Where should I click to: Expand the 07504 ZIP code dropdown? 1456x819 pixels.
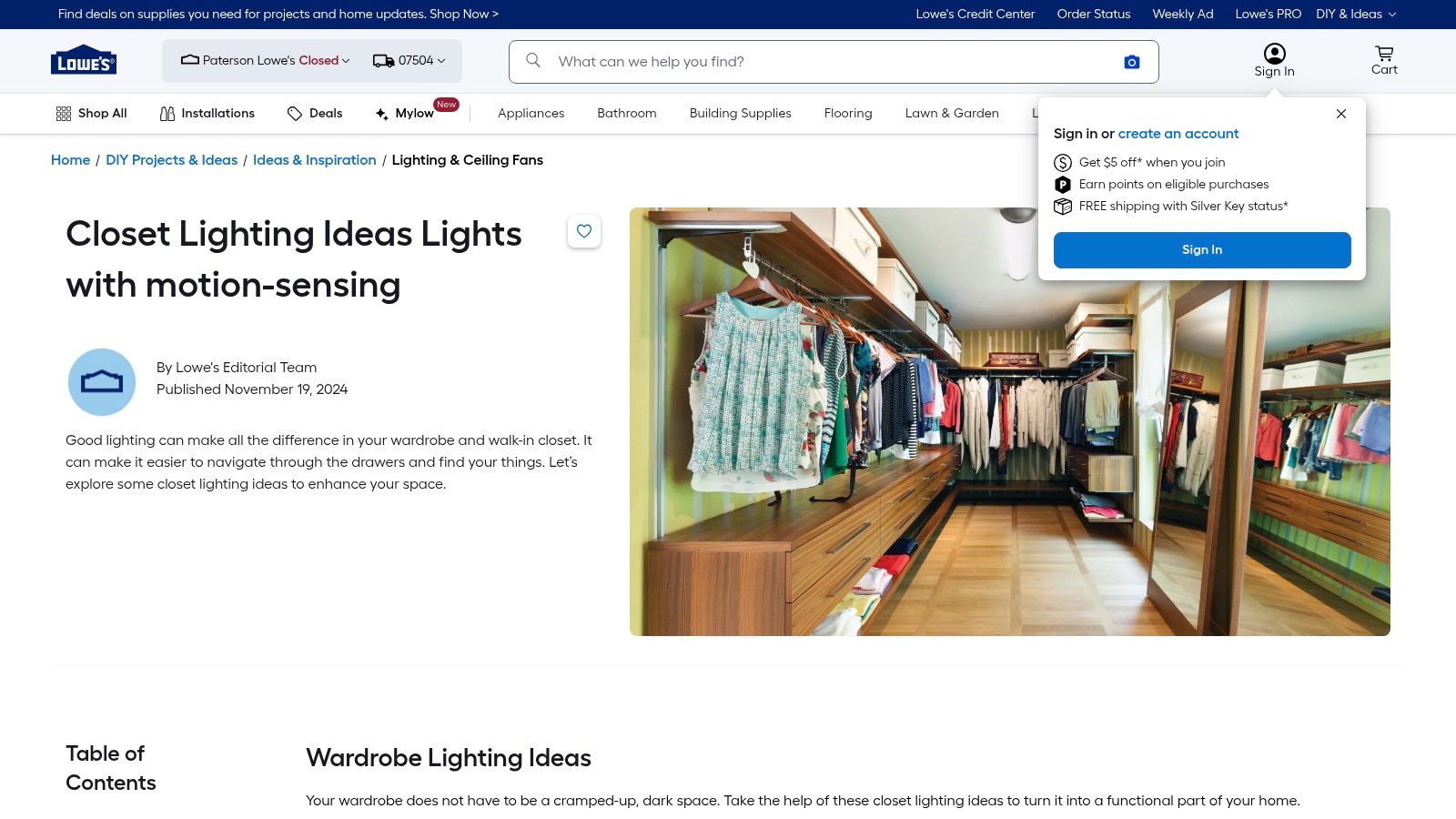pyautogui.click(x=442, y=60)
